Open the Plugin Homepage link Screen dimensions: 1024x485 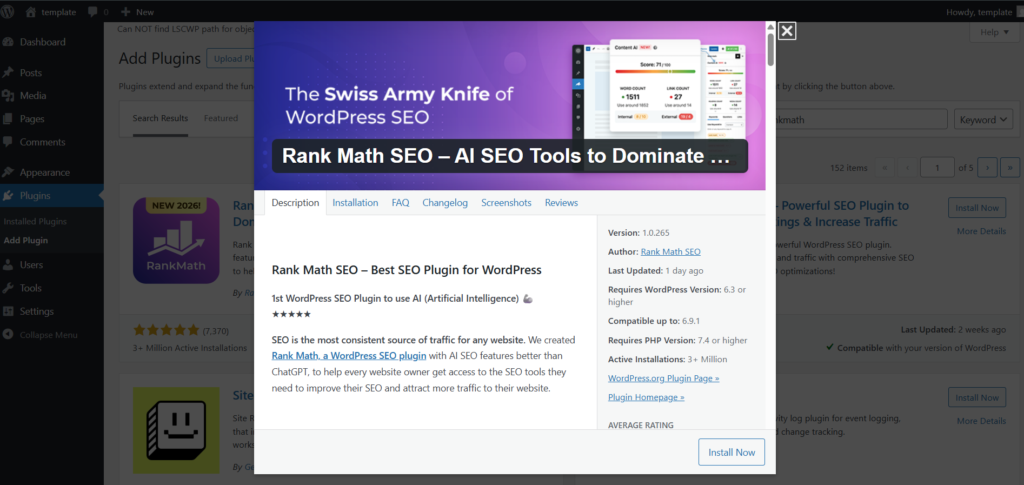pos(646,397)
